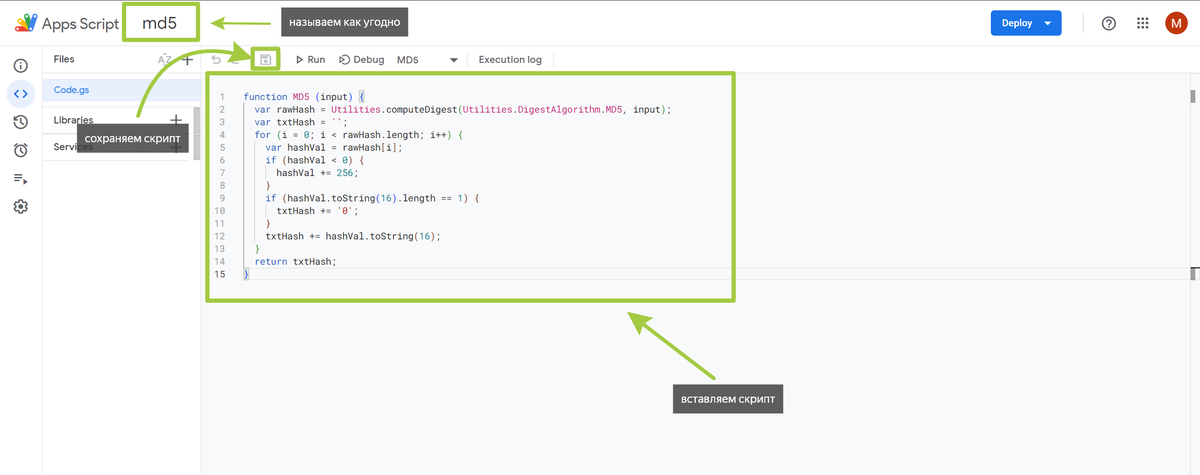Viewport: 1200px width, 475px height.
Task: Open the user account avatar M
Action: [1176, 23]
